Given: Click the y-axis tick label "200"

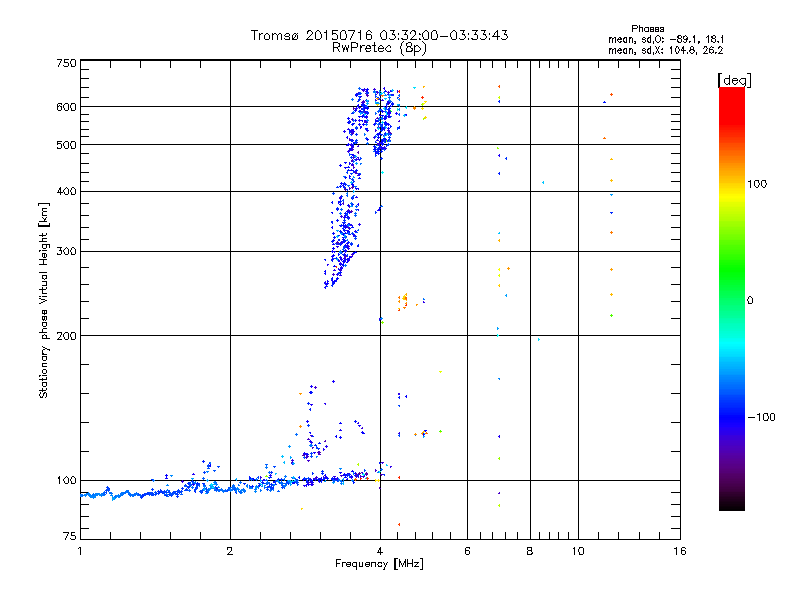Looking at the screenshot, I should click(66, 336).
